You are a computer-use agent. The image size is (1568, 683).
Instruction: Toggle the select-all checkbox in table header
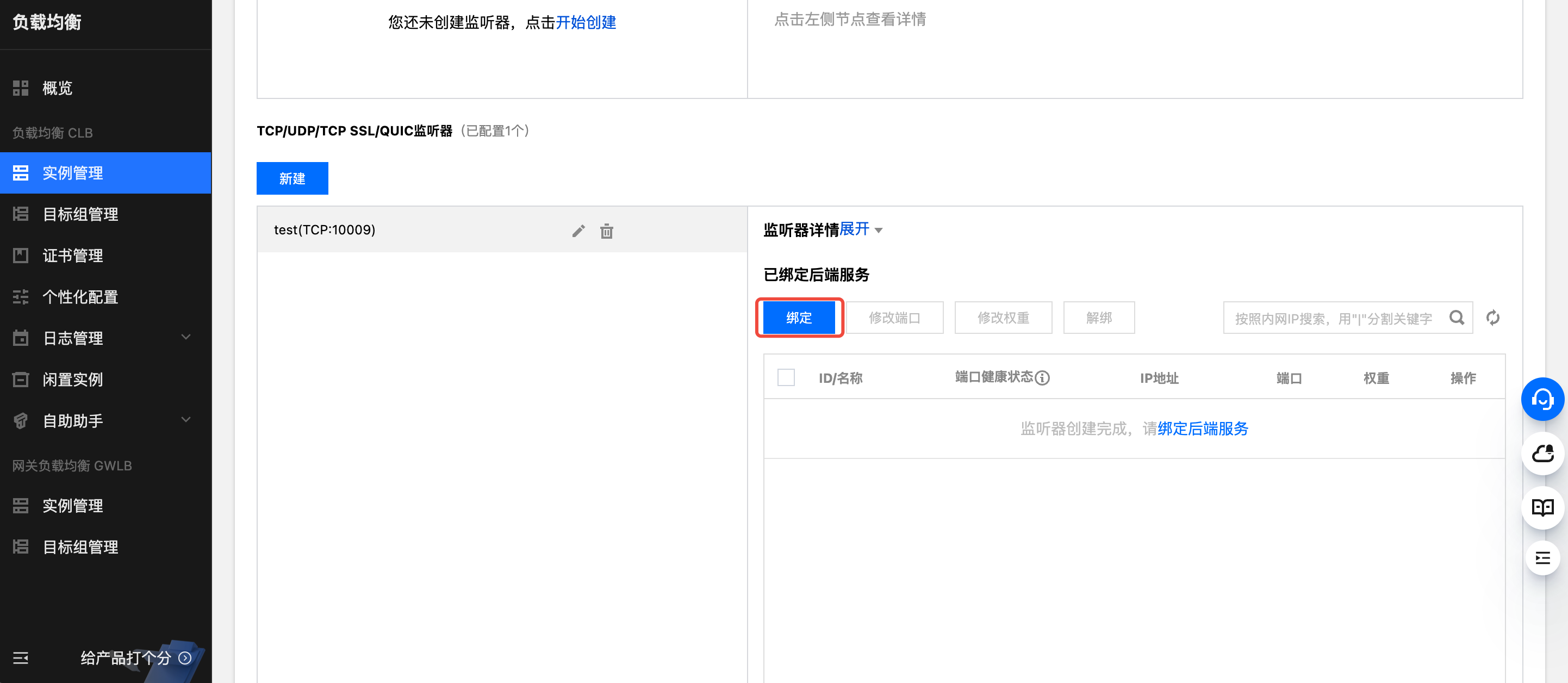coord(786,377)
